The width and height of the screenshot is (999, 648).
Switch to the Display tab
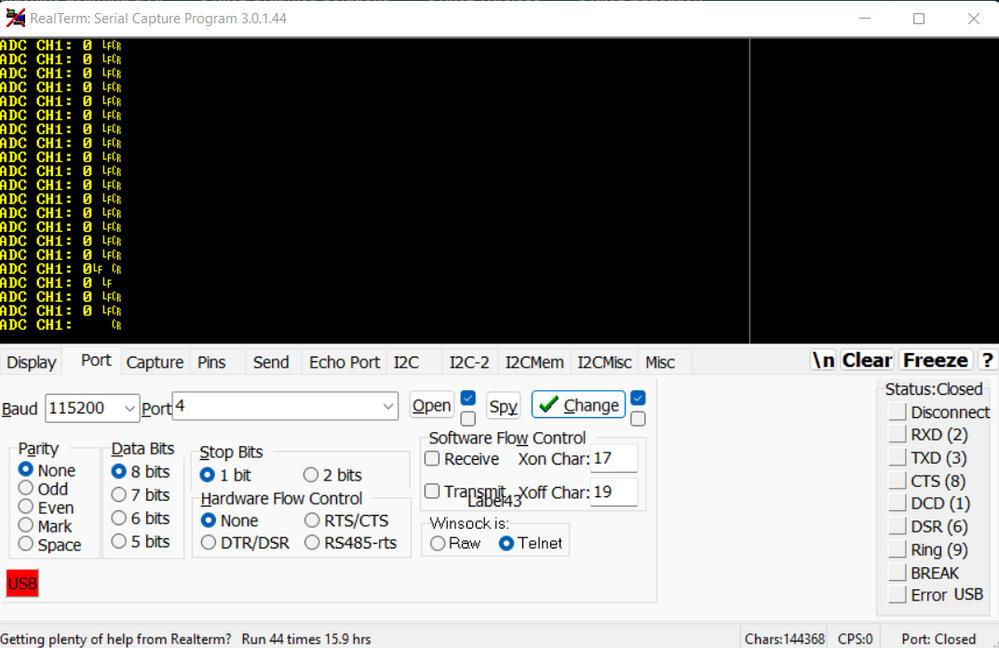(32, 363)
